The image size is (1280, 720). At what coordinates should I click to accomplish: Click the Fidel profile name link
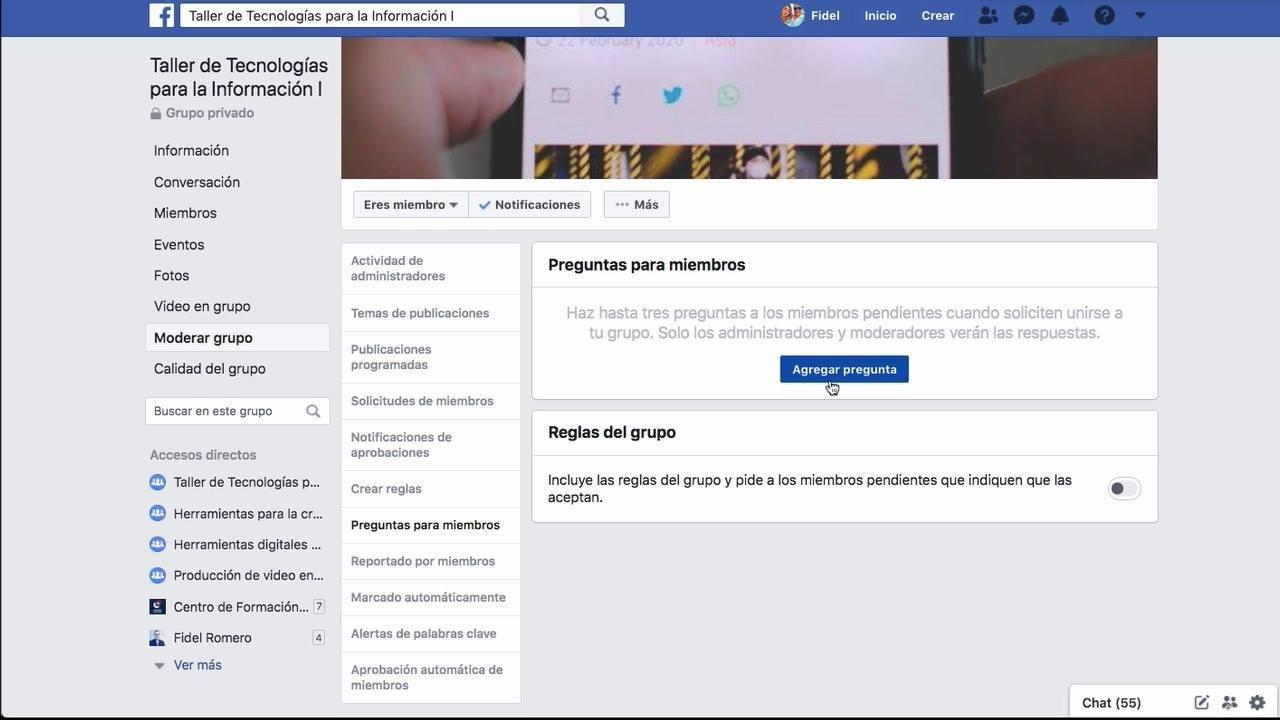pos(825,15)
